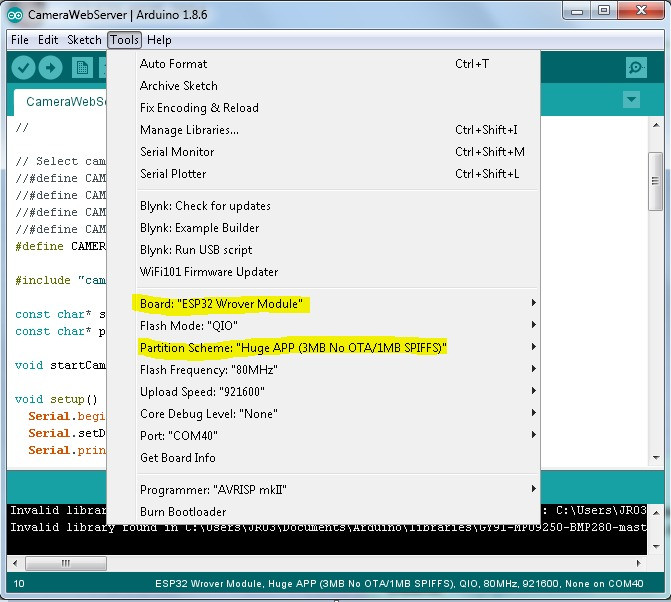Click the console horizontal scrollbar thumb
The width and height of the screenshot is (671, 602).
66,563
